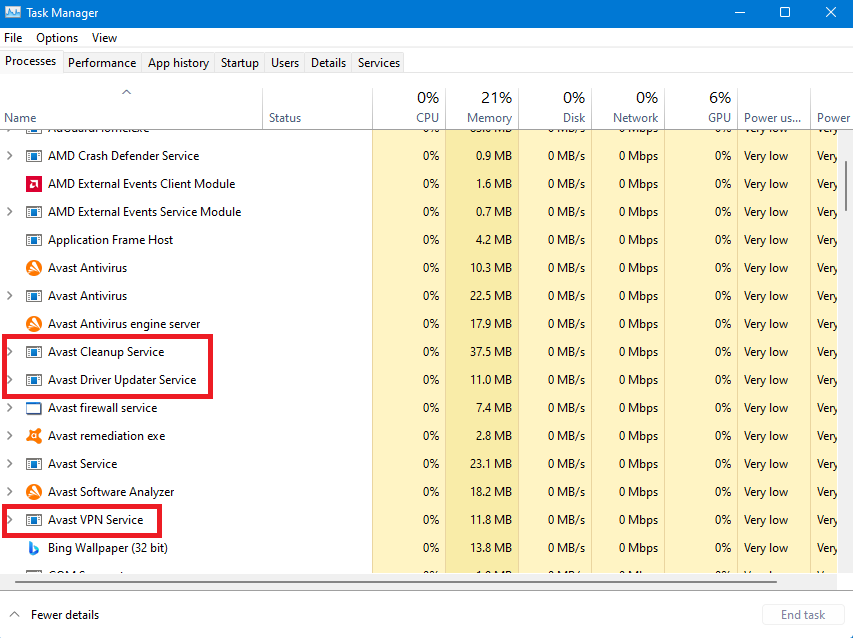The image size is (853, 638).
Task: Collapse view with Fewer details chevron
Action: tap(15, 615)
